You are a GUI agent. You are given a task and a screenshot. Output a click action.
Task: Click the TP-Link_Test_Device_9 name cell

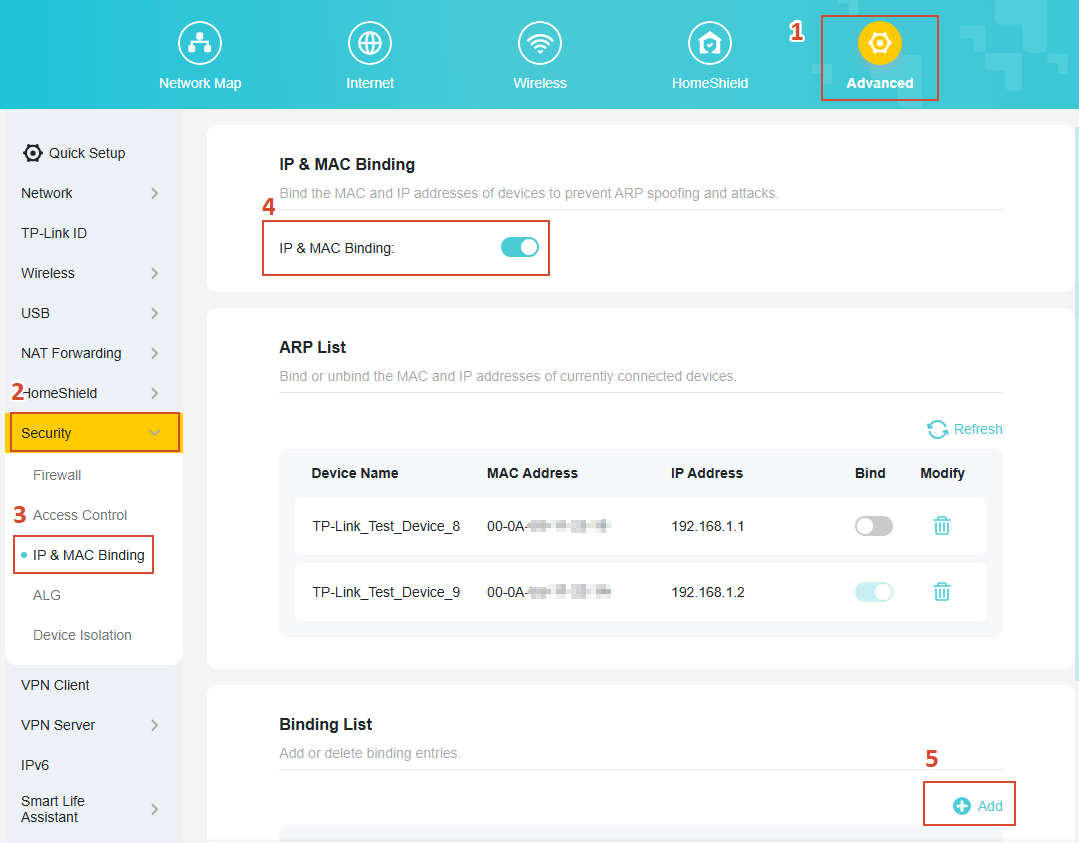[386, 592]
